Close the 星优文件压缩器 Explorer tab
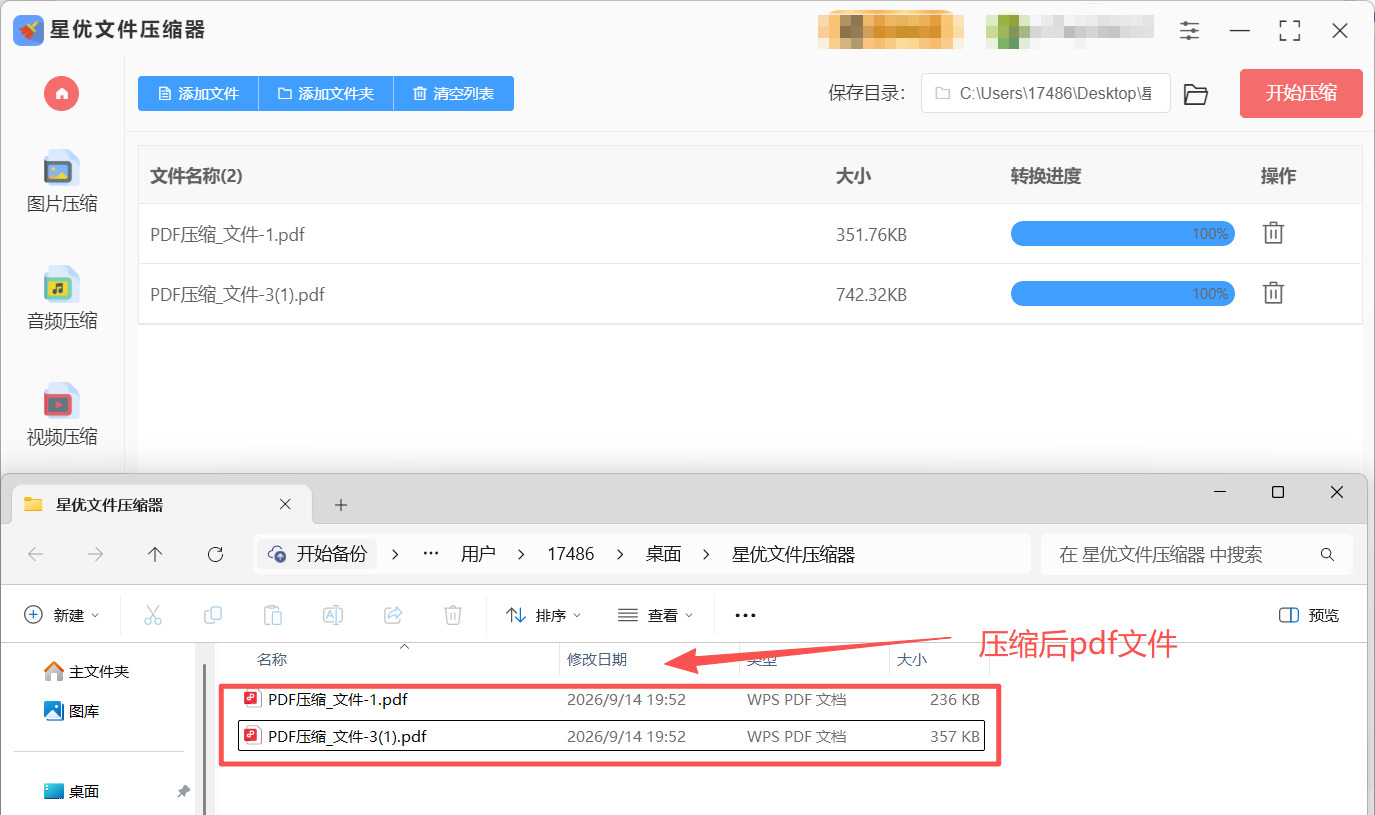This screenshot has width=1375, height=815. pos(285,505)
